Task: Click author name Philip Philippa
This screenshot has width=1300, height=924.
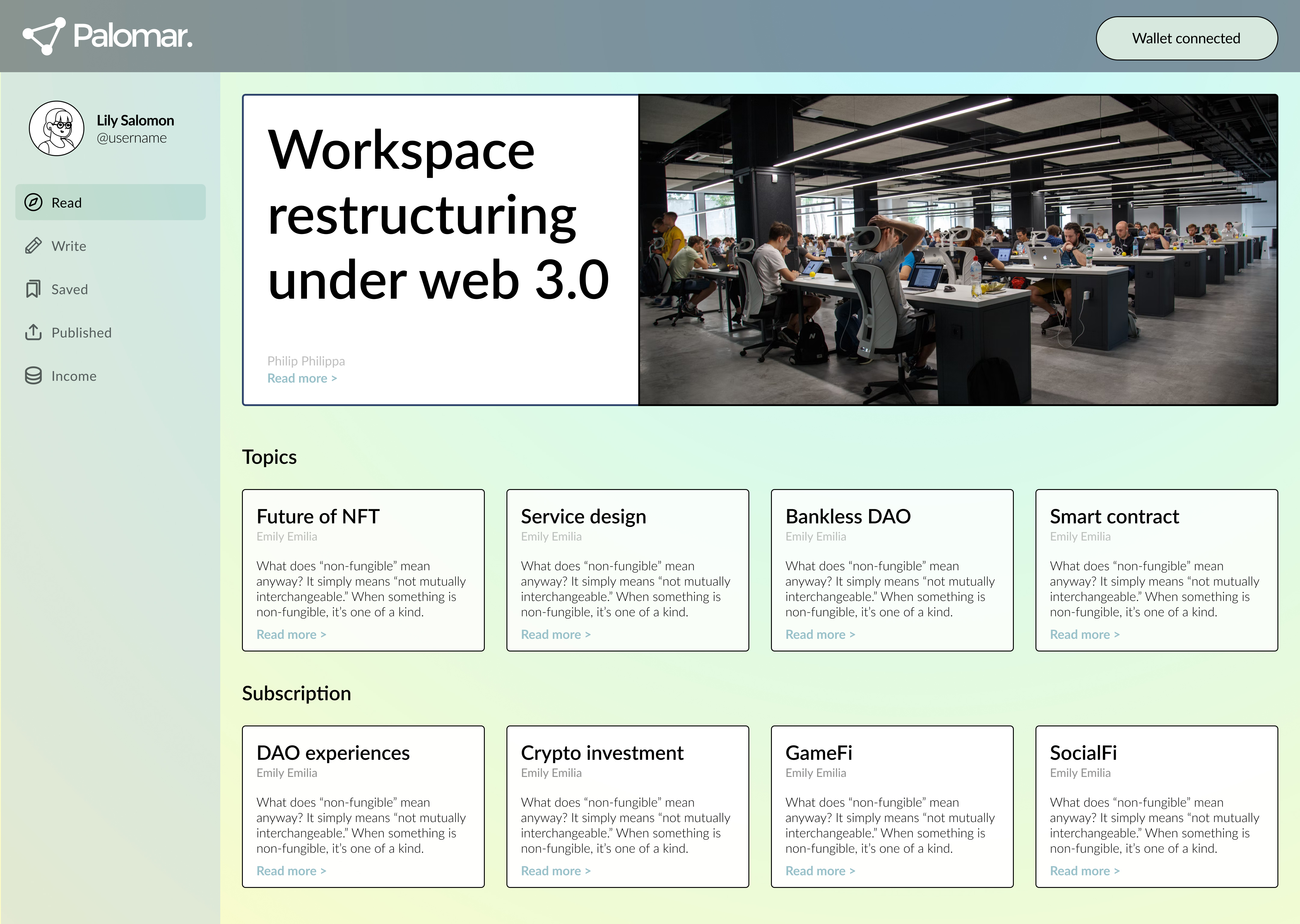Action: (306, 361)
